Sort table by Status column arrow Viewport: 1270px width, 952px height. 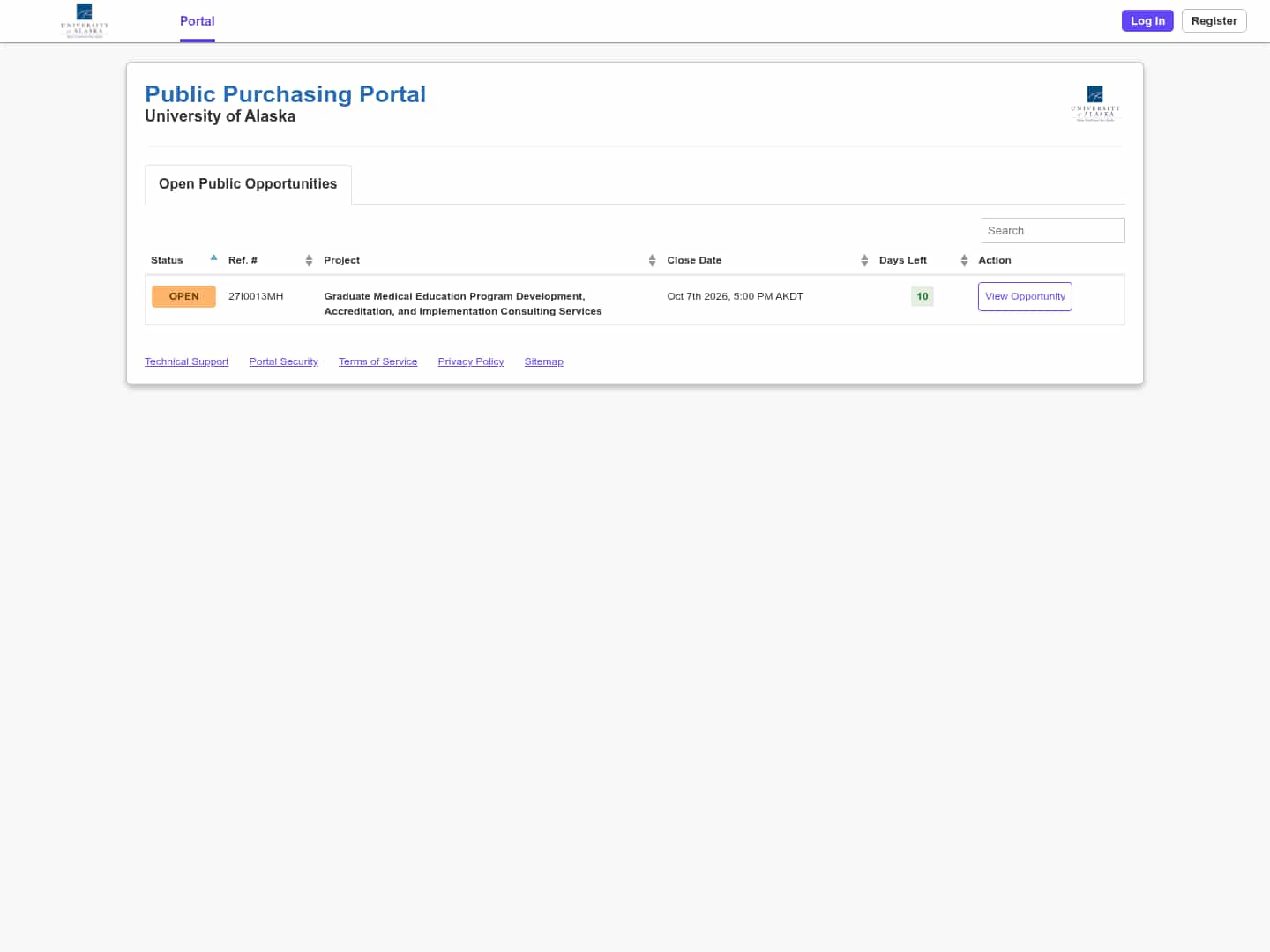[x=213, y=258]
